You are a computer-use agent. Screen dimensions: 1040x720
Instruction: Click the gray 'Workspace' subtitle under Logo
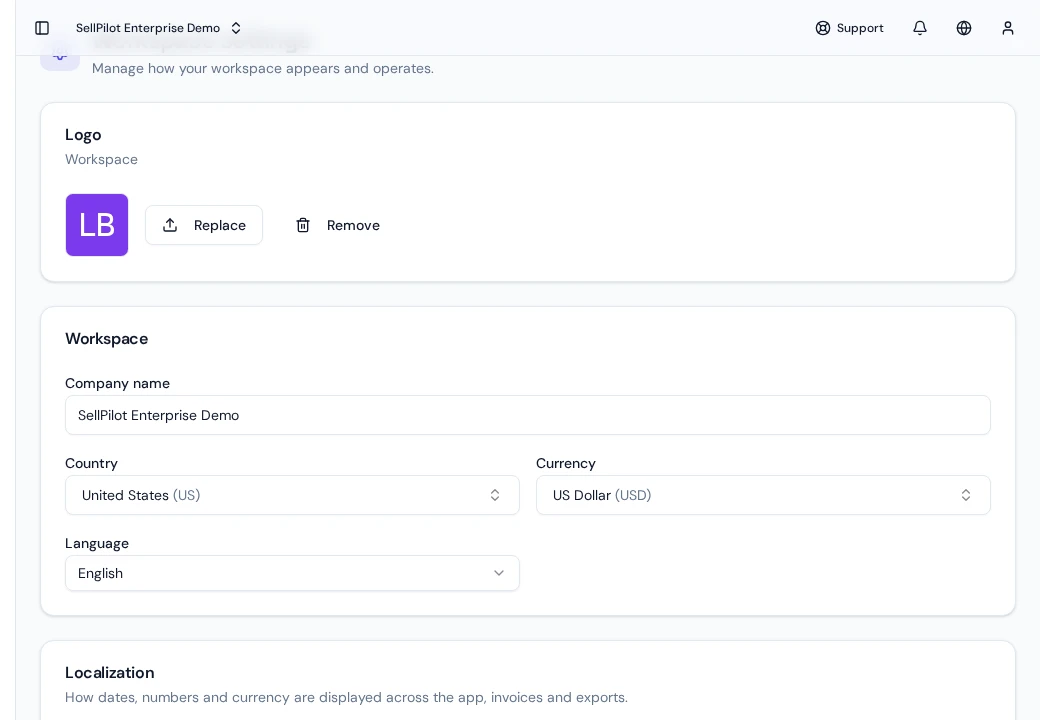point(101,160)
